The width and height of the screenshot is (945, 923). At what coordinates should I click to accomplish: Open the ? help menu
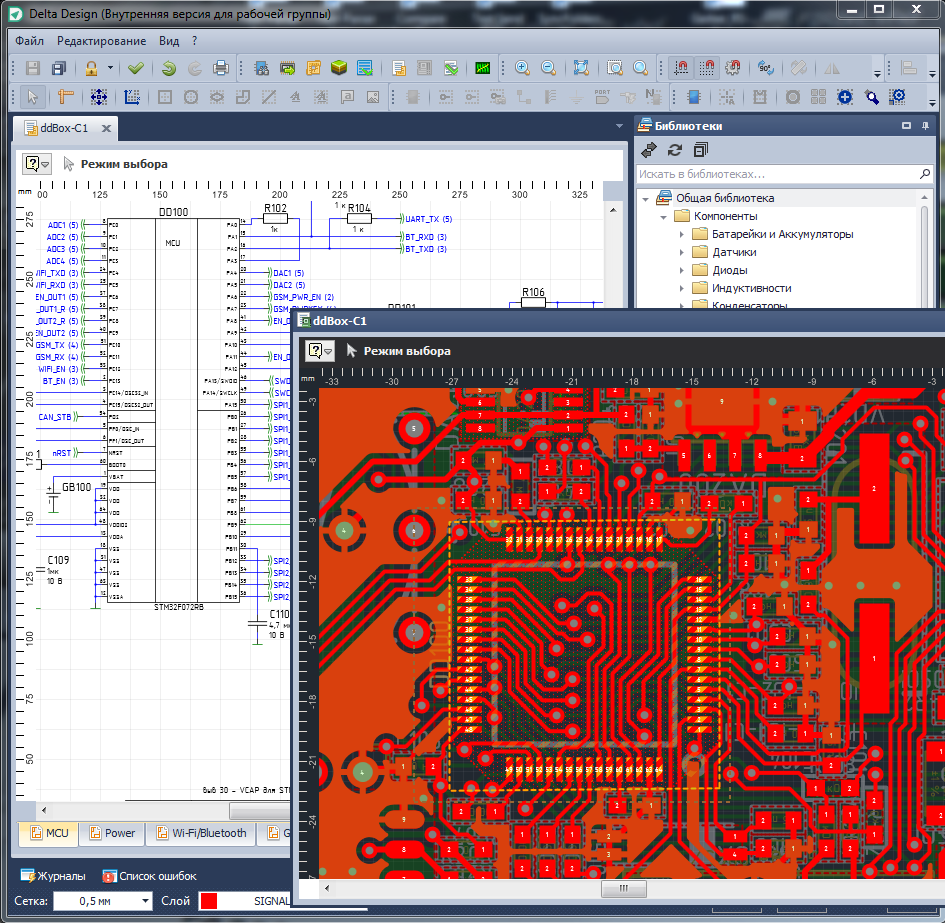click(x=194, y=41)
